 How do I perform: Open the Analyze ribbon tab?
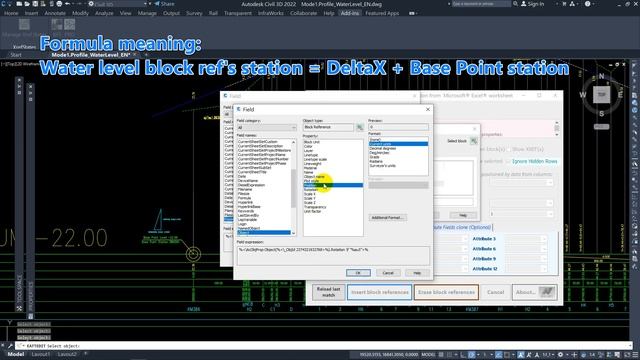tap(104, 13)
